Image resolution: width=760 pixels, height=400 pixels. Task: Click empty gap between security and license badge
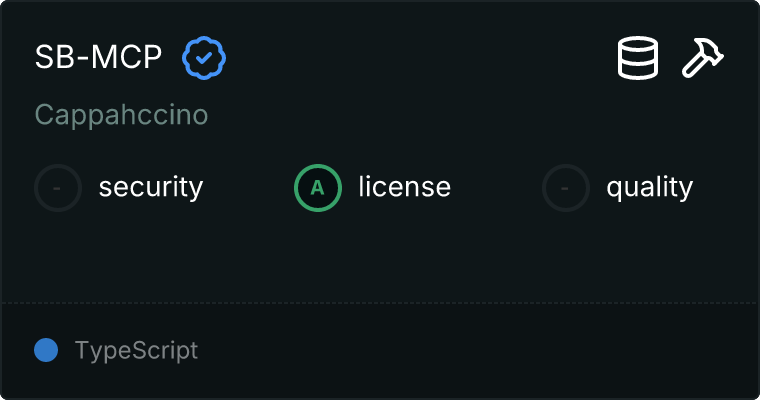[248, 188]
